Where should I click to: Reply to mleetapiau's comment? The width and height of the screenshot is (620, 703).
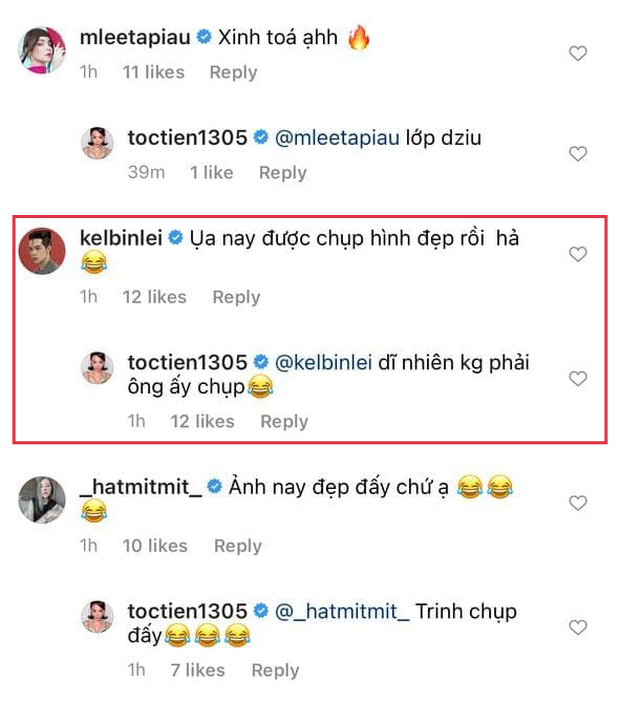point(233,72)
